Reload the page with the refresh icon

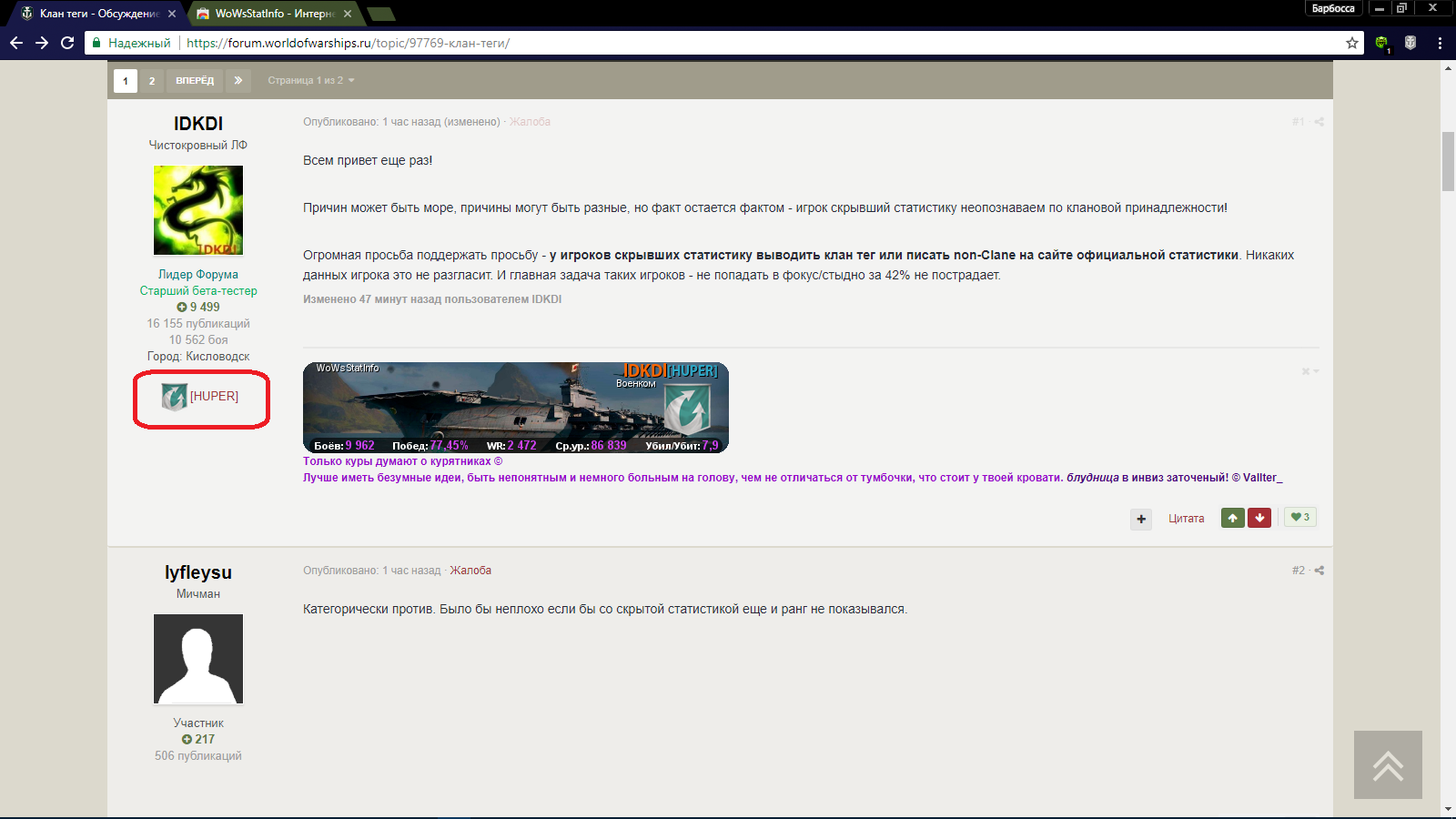pos(67,43)
